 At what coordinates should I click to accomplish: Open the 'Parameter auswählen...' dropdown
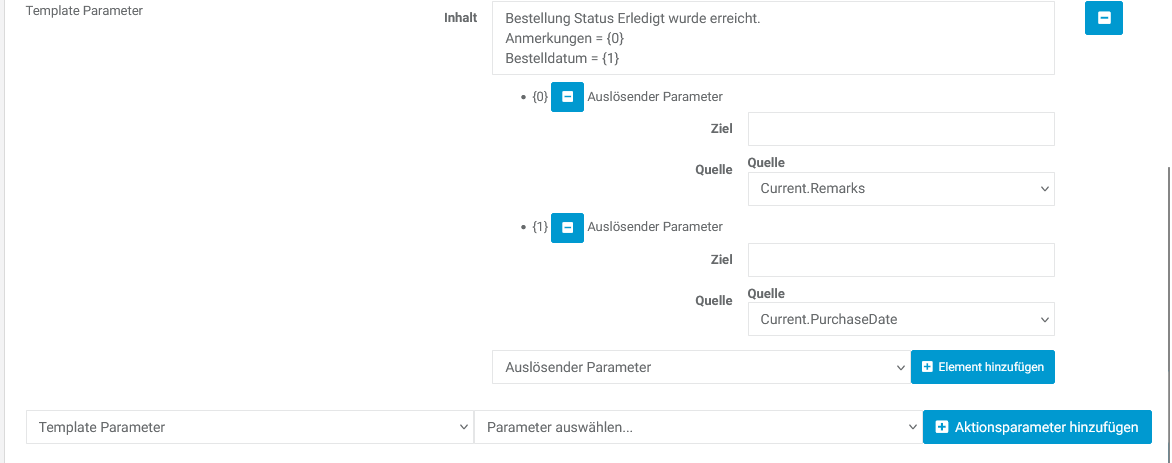pos(697,427)
